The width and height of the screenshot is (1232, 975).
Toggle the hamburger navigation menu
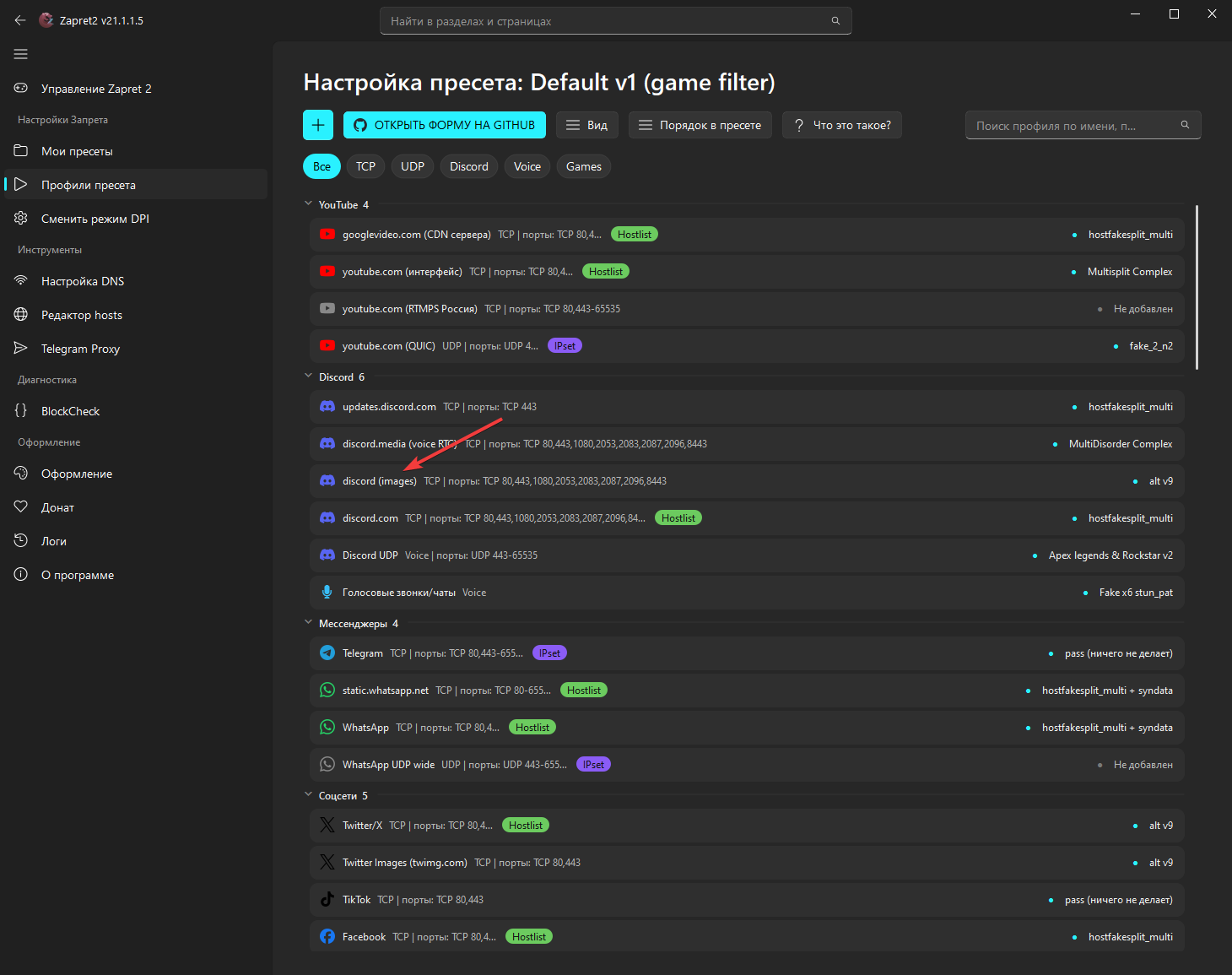point(21,54)
